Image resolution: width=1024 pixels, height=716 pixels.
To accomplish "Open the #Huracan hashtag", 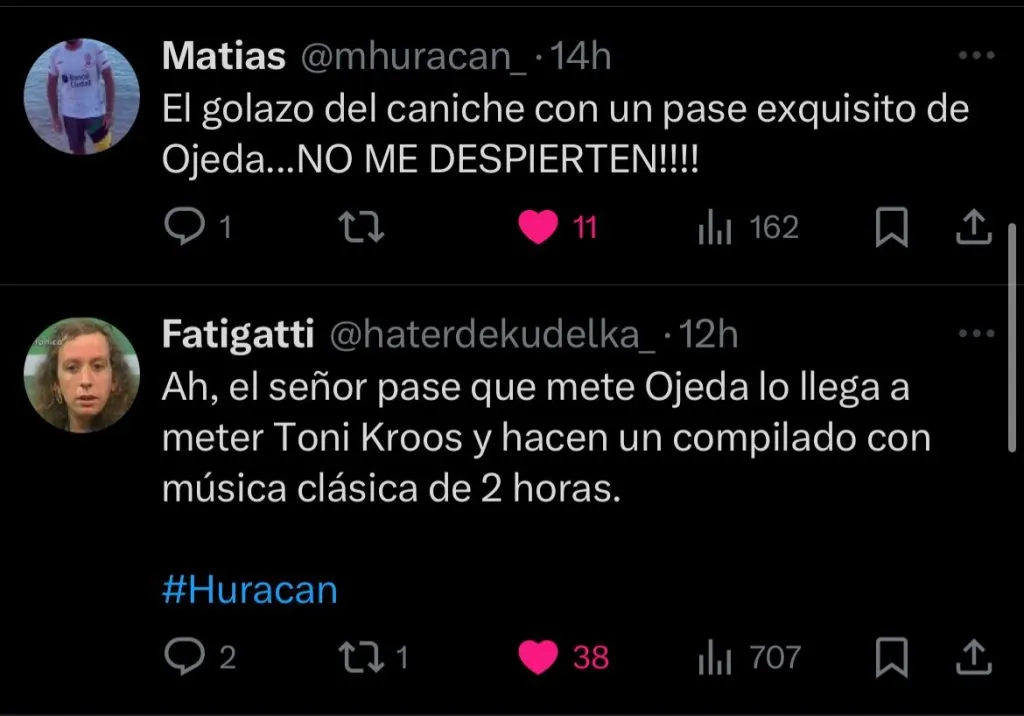I will point(249,590).
